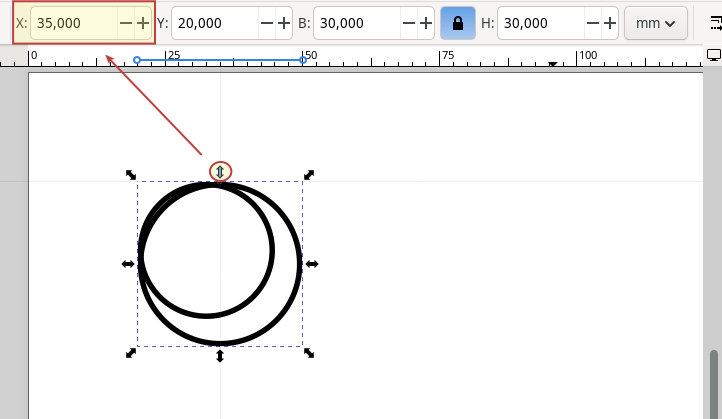Increase the width B value

point(426,23)
